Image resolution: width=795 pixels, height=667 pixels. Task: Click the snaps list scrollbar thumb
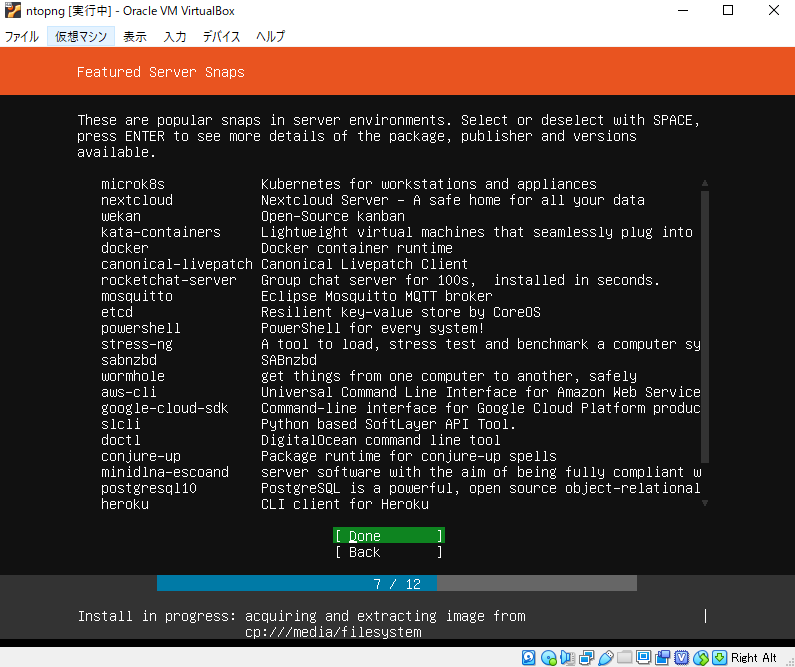(705, 327)
